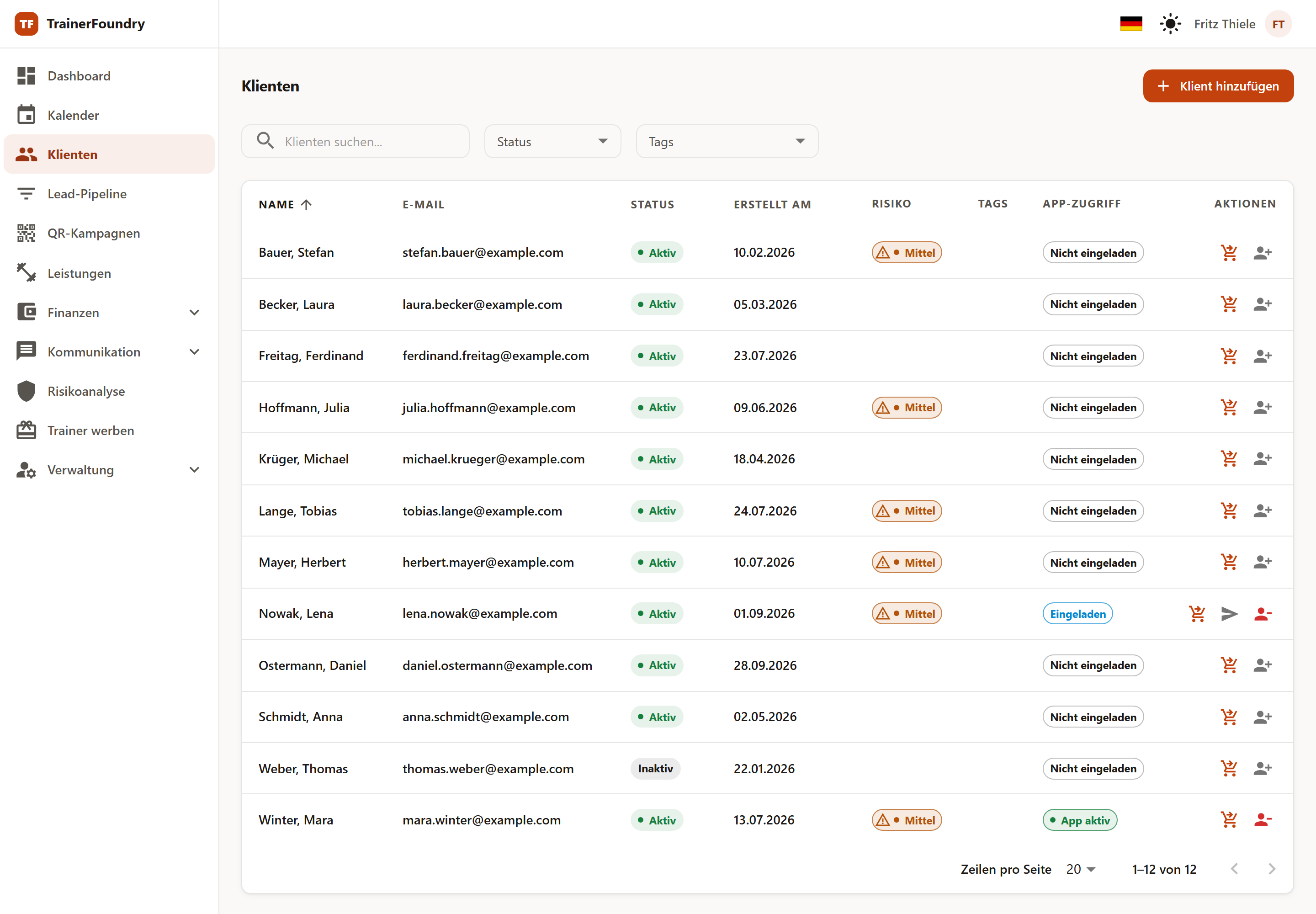Click cart icon for Ostermann, Daniel
The height and width of the screenshot is (914, 1316).
1228,665
